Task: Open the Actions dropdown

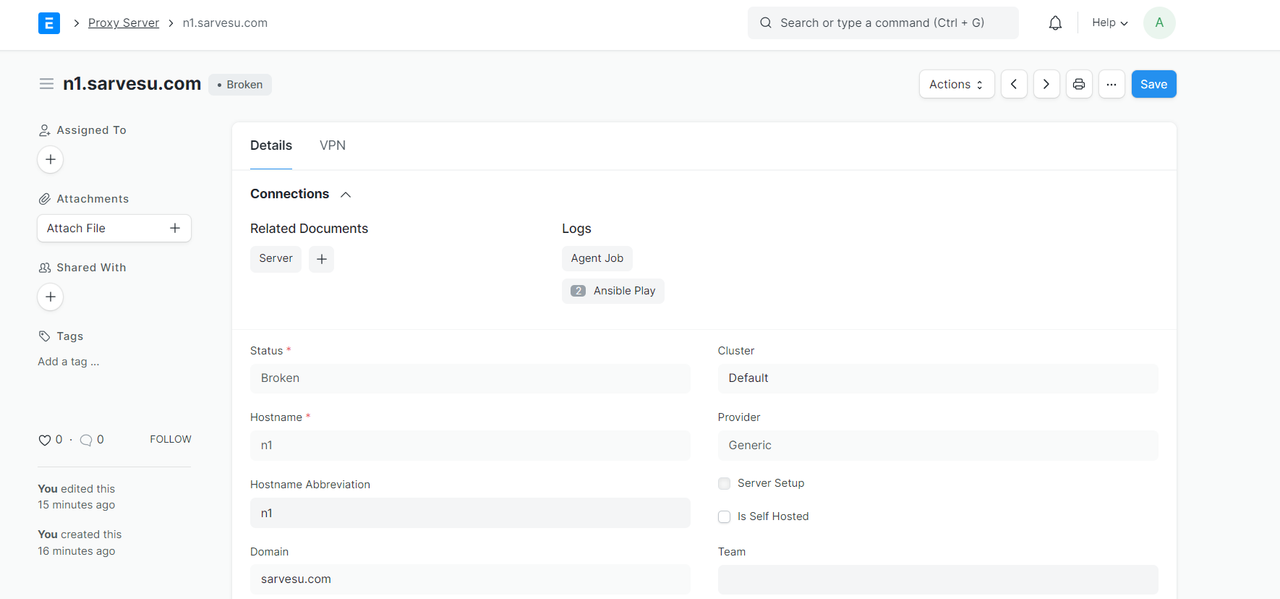Action: point(957,84)
